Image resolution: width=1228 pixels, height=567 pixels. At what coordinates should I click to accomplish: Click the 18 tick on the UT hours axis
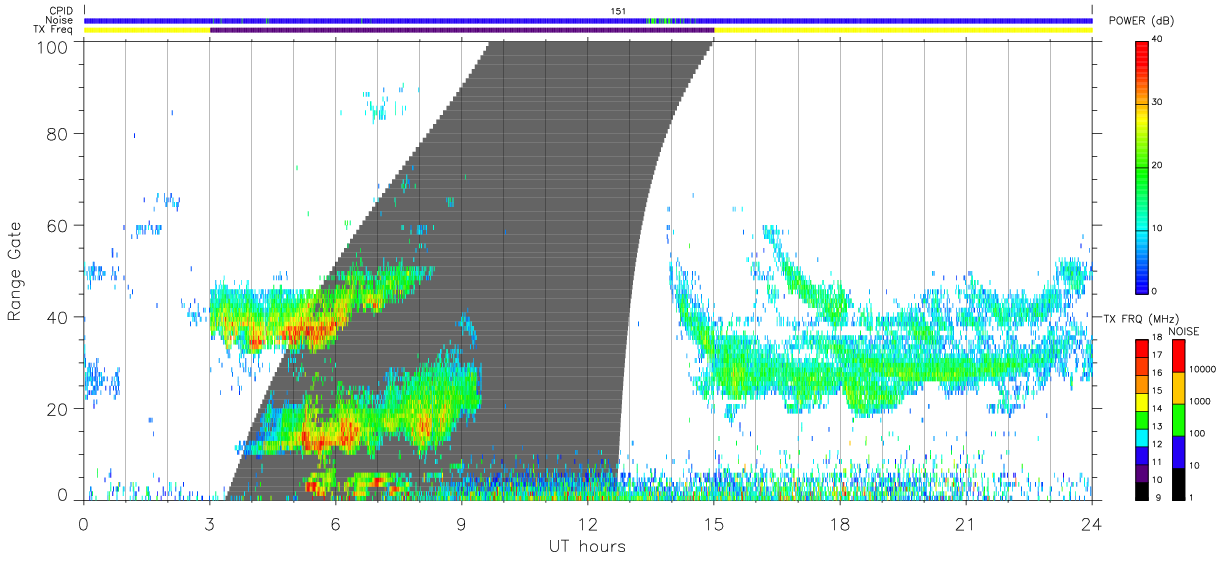tap(840, 523)
